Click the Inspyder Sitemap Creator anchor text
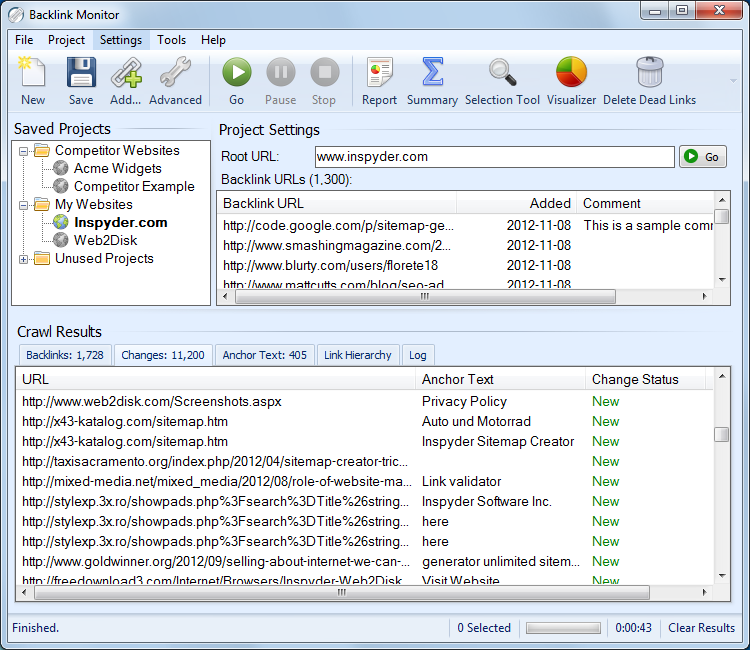Screen dimensions: 750x650 point(498,441)
